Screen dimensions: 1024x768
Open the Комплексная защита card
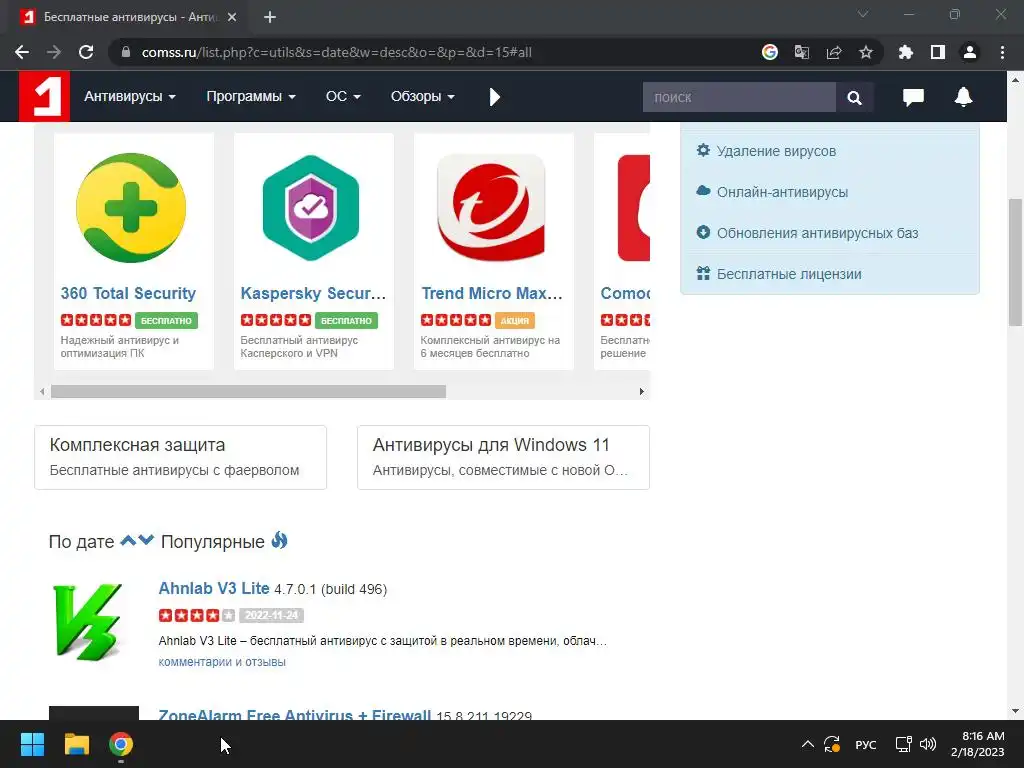[180, 457]
